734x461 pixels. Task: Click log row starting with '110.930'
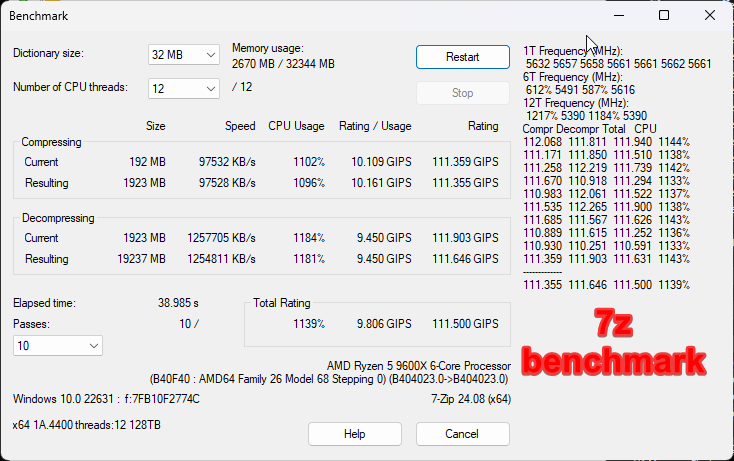(x=606, y=246)
